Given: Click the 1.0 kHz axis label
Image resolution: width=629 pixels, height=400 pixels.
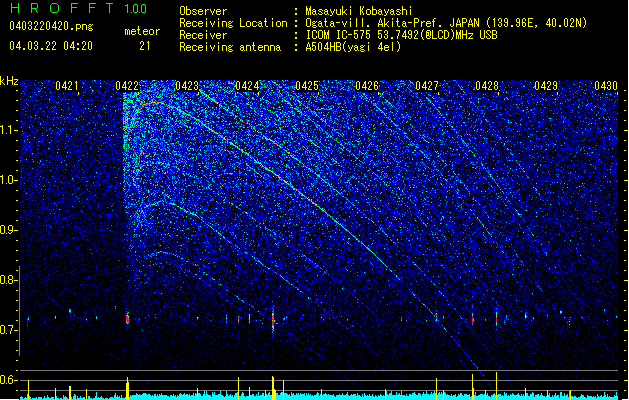Looking at the screenshot, I should click(9, 180).
